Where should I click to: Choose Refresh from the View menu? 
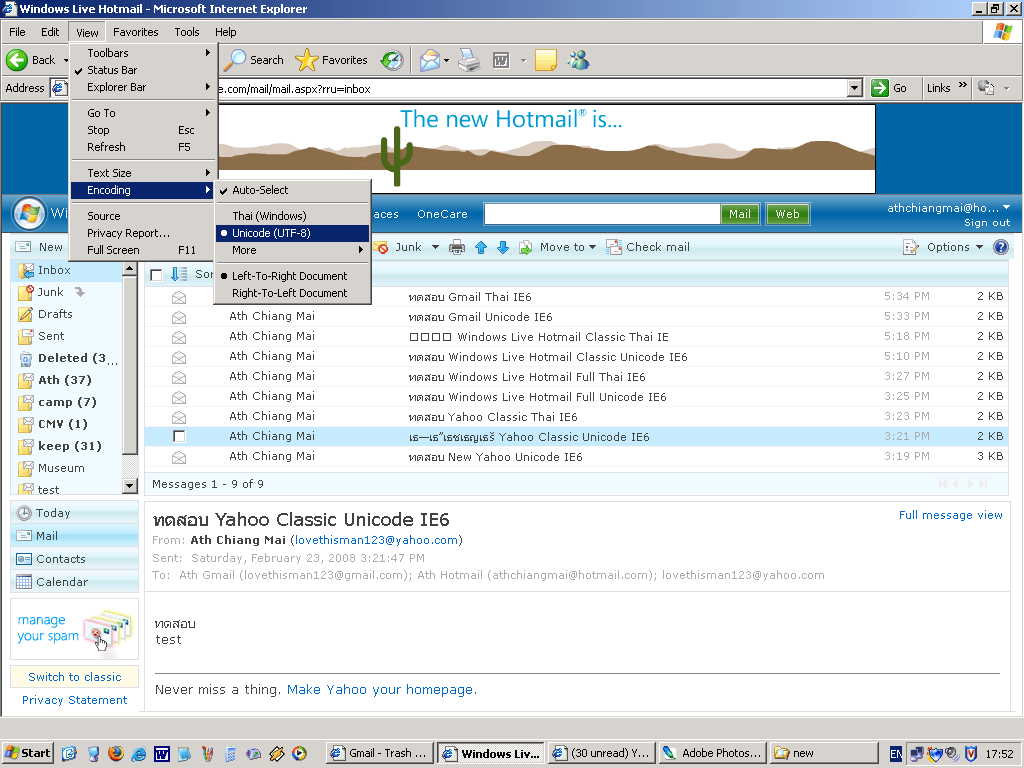click(144, 147)
